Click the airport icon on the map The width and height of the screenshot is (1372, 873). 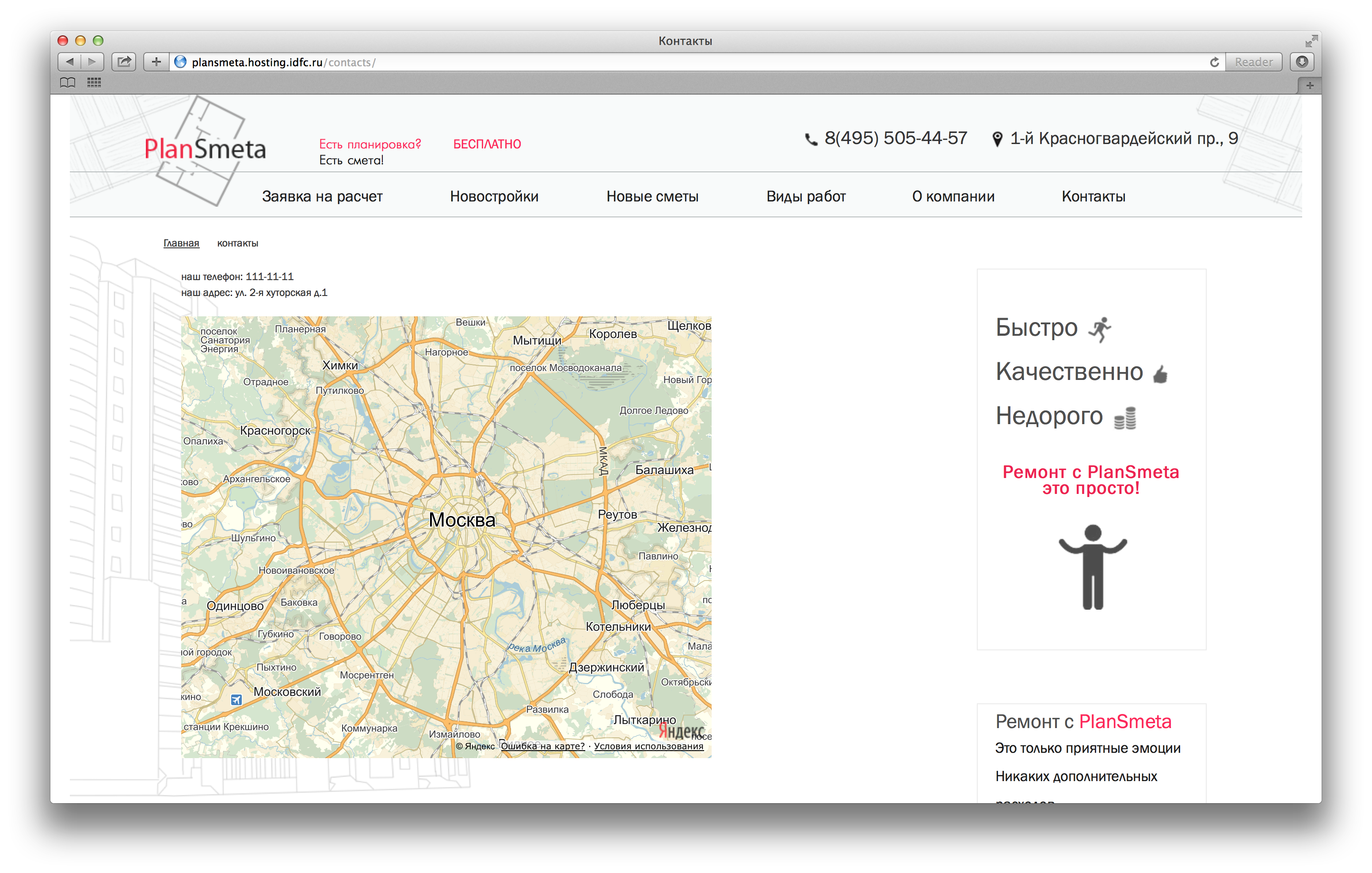[x=236, y=699]
